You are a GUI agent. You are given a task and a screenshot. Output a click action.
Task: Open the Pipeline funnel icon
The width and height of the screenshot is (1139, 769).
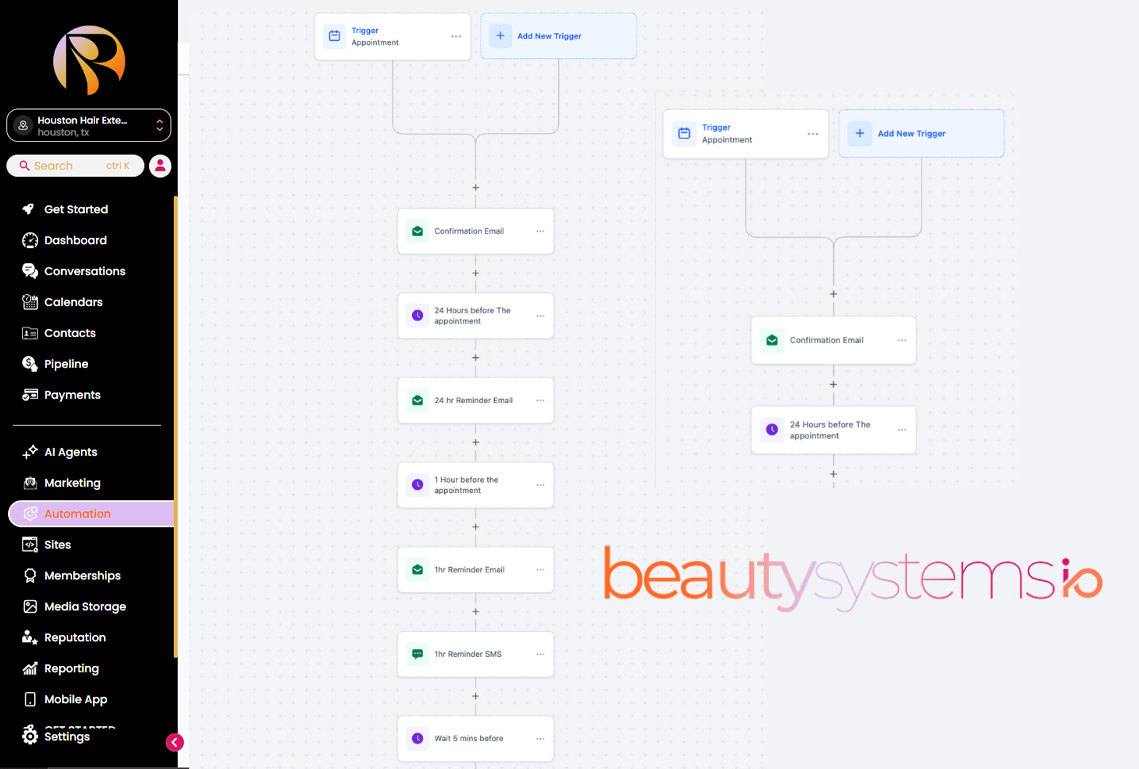click(x=30, y=364)
